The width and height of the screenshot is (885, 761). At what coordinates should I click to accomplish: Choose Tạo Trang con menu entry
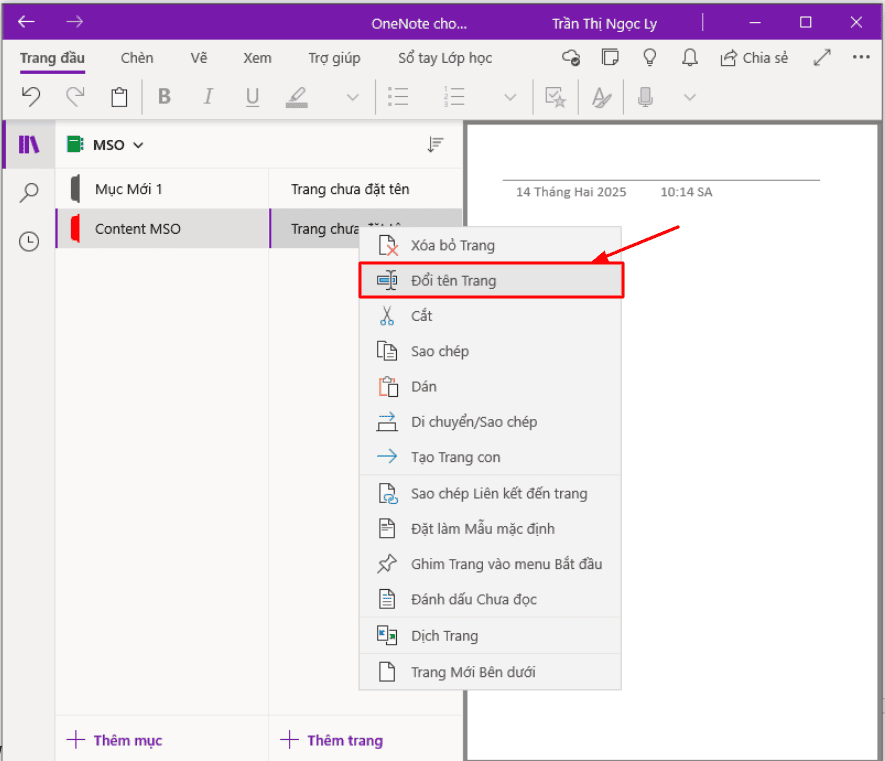point(490,457)
